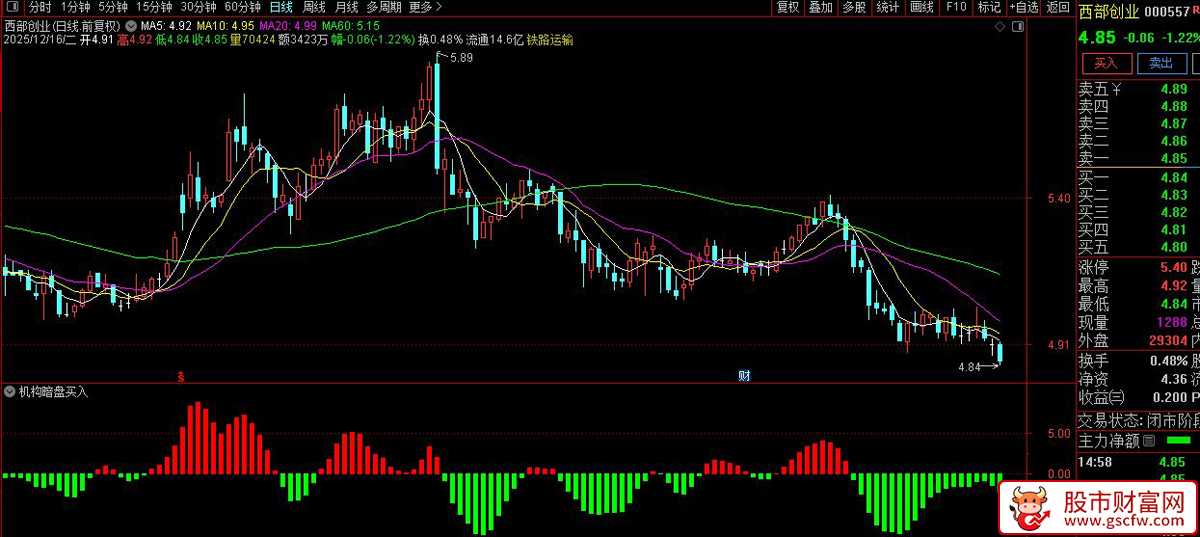This screenshot has height=537, width=1200.
Task: Click the red 买入 buy button
Action: point(1106,63)
